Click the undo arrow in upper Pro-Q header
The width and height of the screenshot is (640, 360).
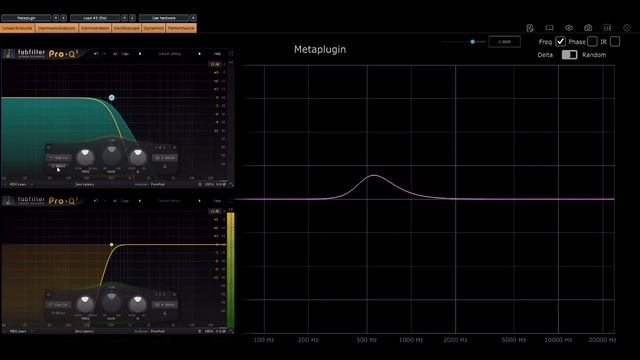(96, 54)
